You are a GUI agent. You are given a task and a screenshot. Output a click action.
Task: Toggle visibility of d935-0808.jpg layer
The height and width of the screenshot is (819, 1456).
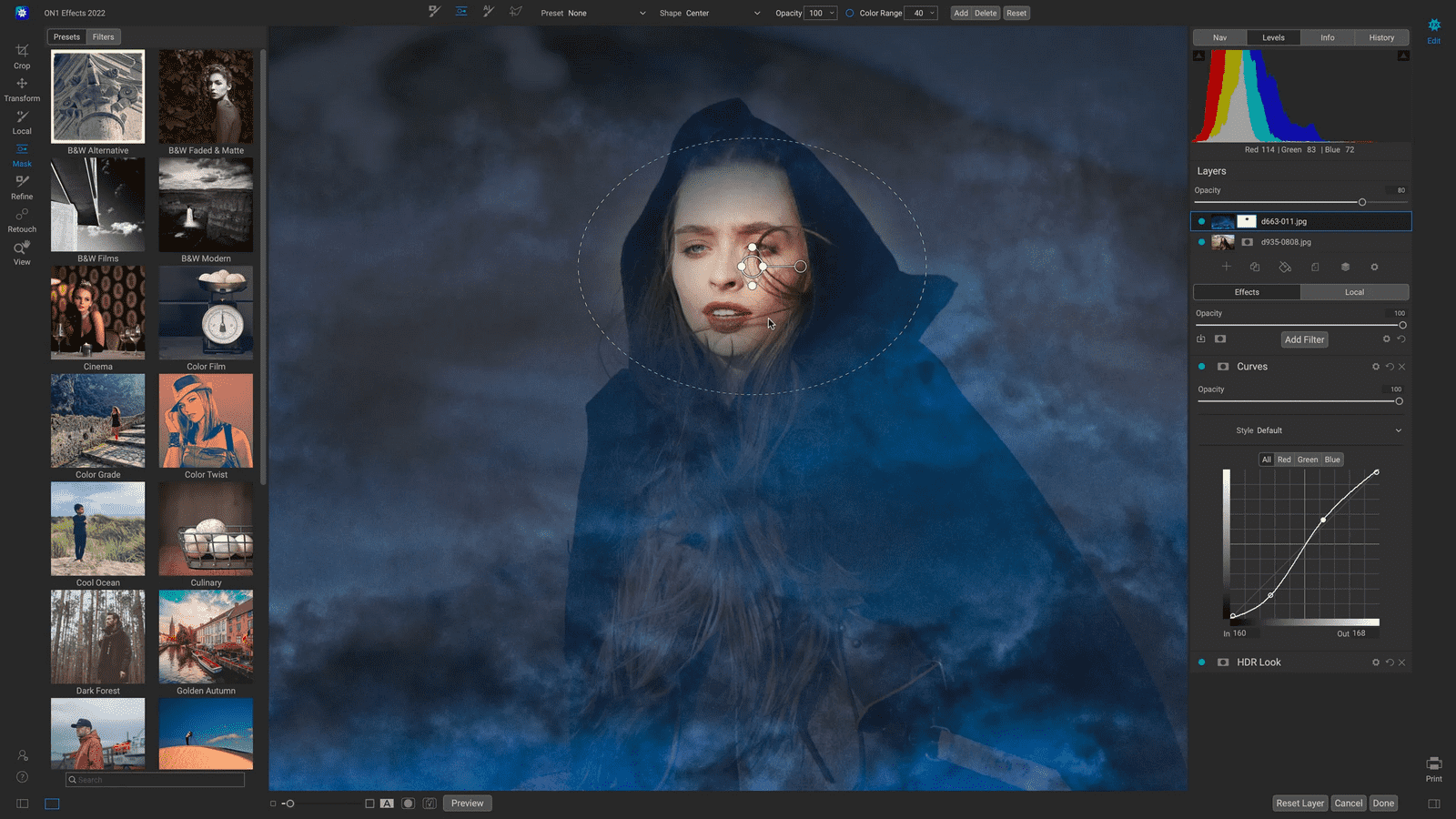click(1201, 242)
